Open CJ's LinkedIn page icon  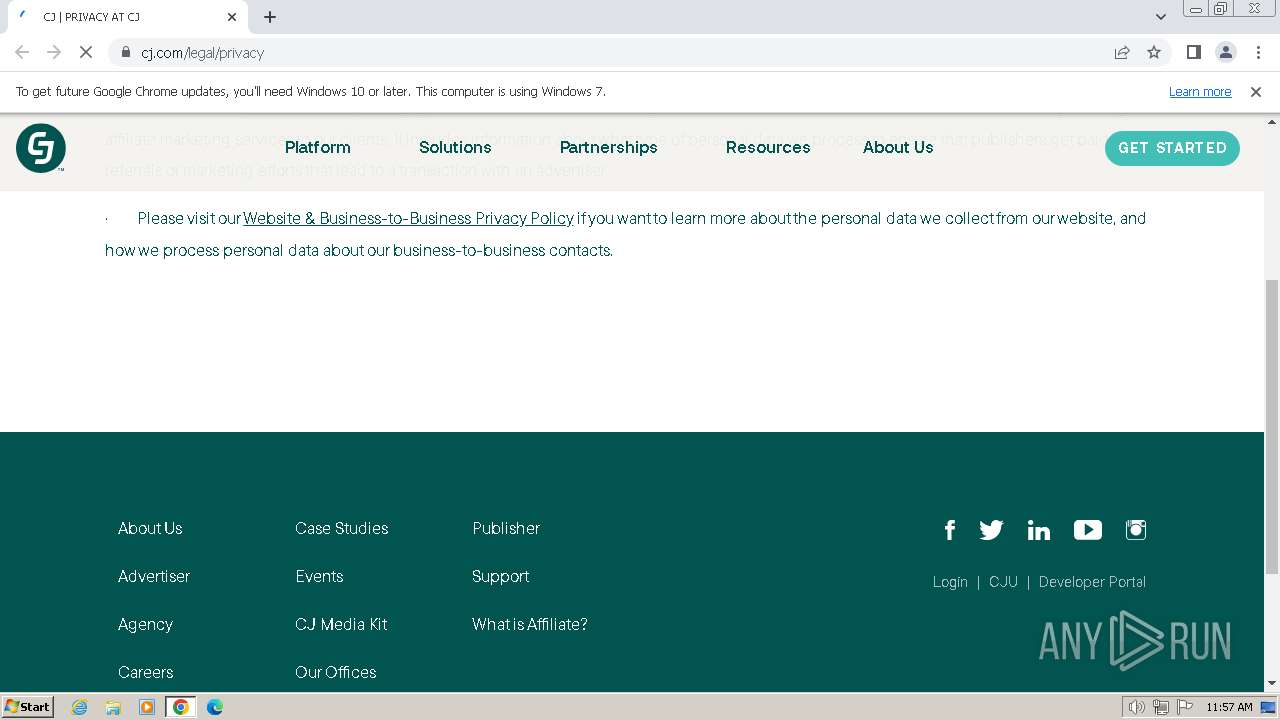(1039, 530)
